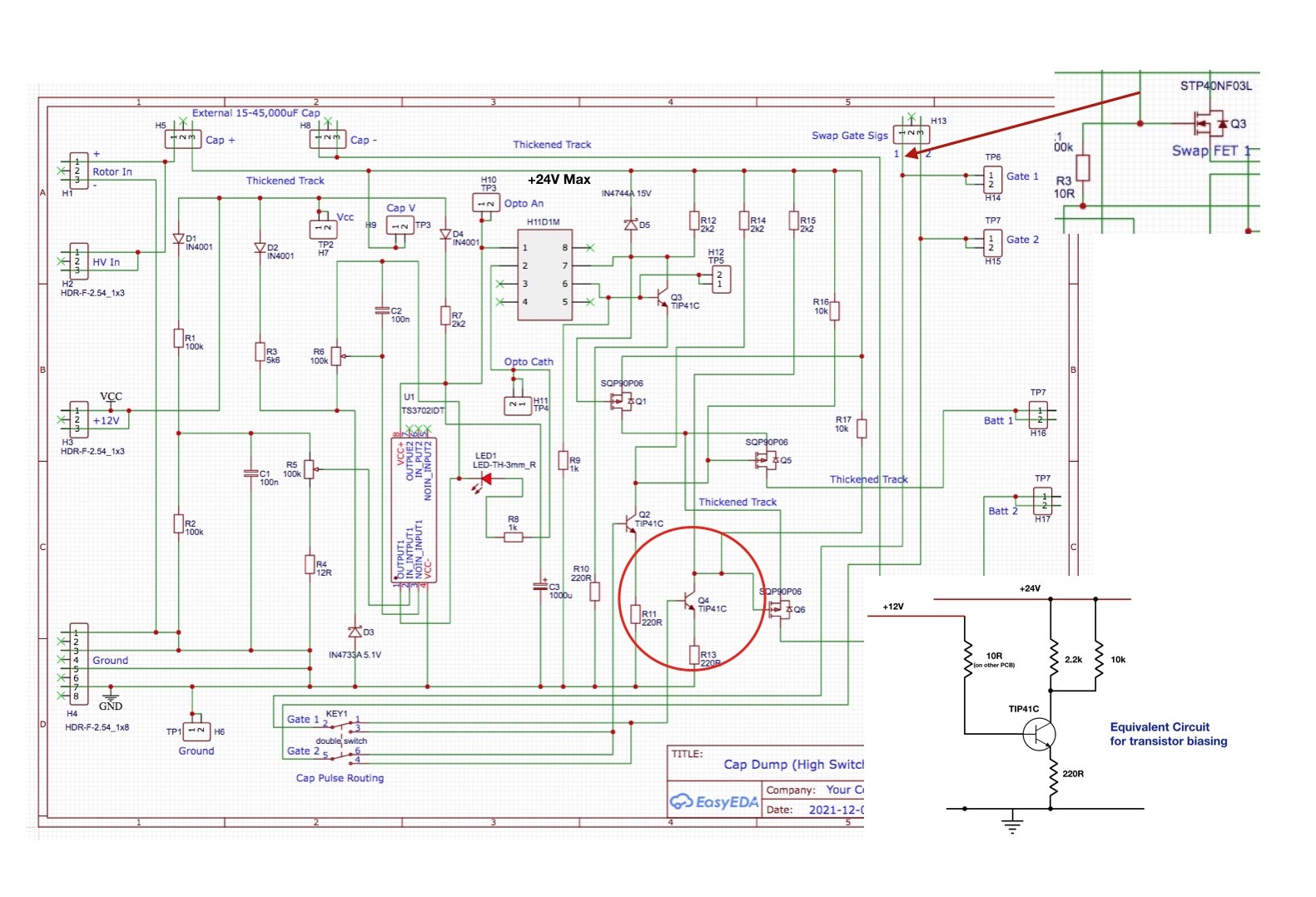
Task: Click the D1 IN4001 diode
Action: pos(178,238)
